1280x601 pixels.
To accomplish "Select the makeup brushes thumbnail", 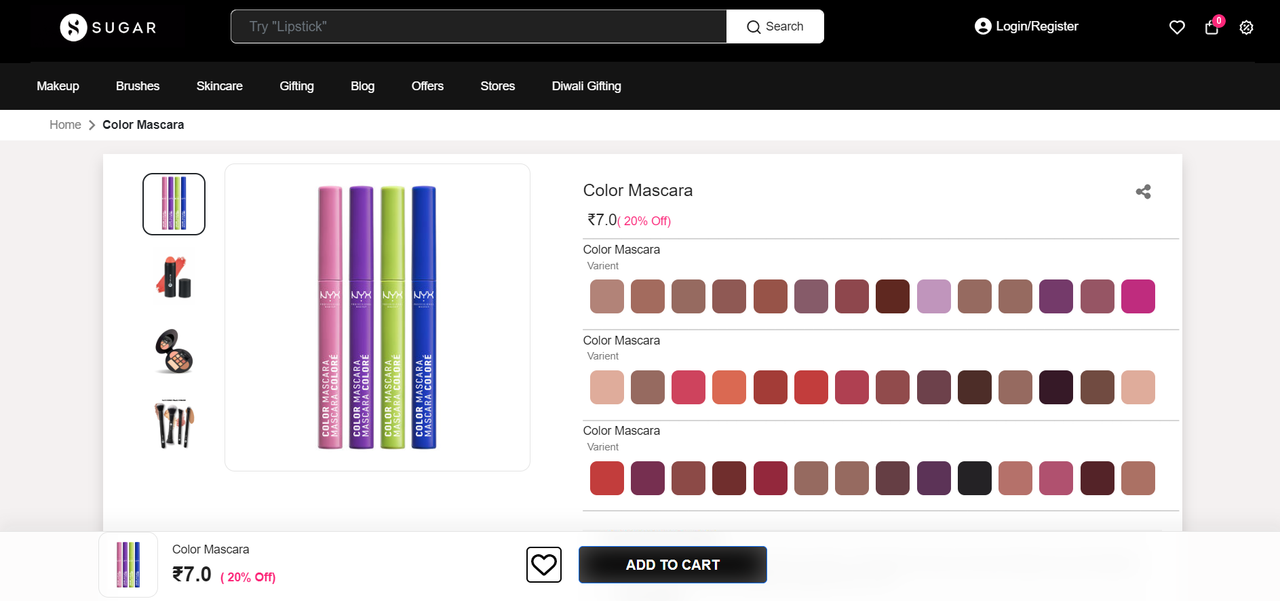I will (x=174, y=424).
